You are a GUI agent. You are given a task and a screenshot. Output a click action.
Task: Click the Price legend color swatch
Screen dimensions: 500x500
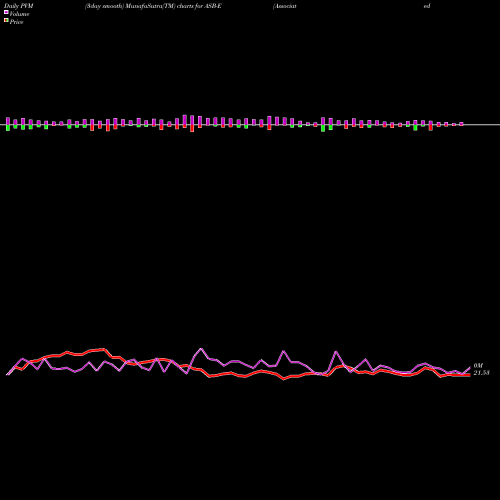[x=6, y=21]
